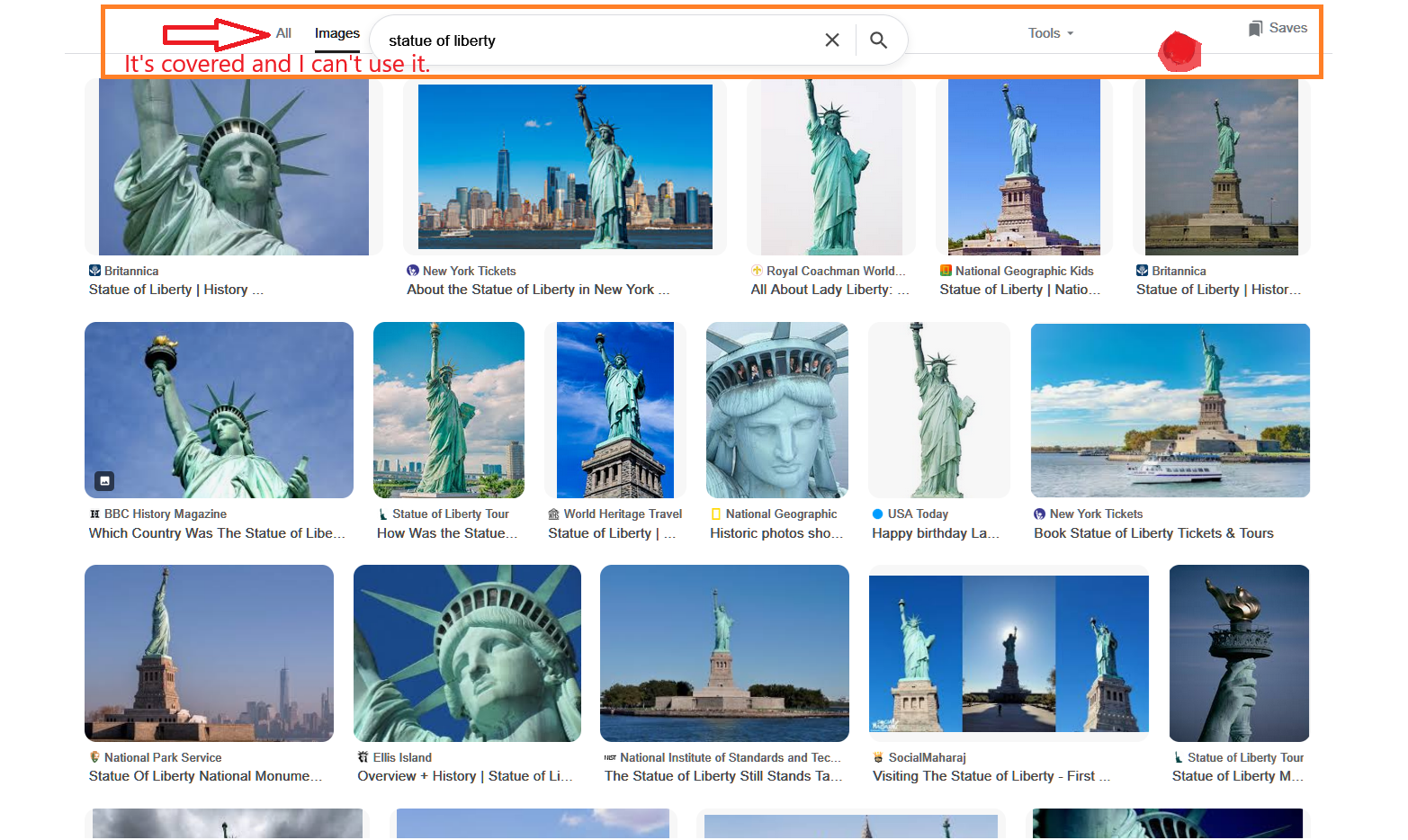Image resolution: width=1408 pixels, height=840 pixels.
Task: Open the NIST Liberty Island image
Action: (x=724, y=653)
